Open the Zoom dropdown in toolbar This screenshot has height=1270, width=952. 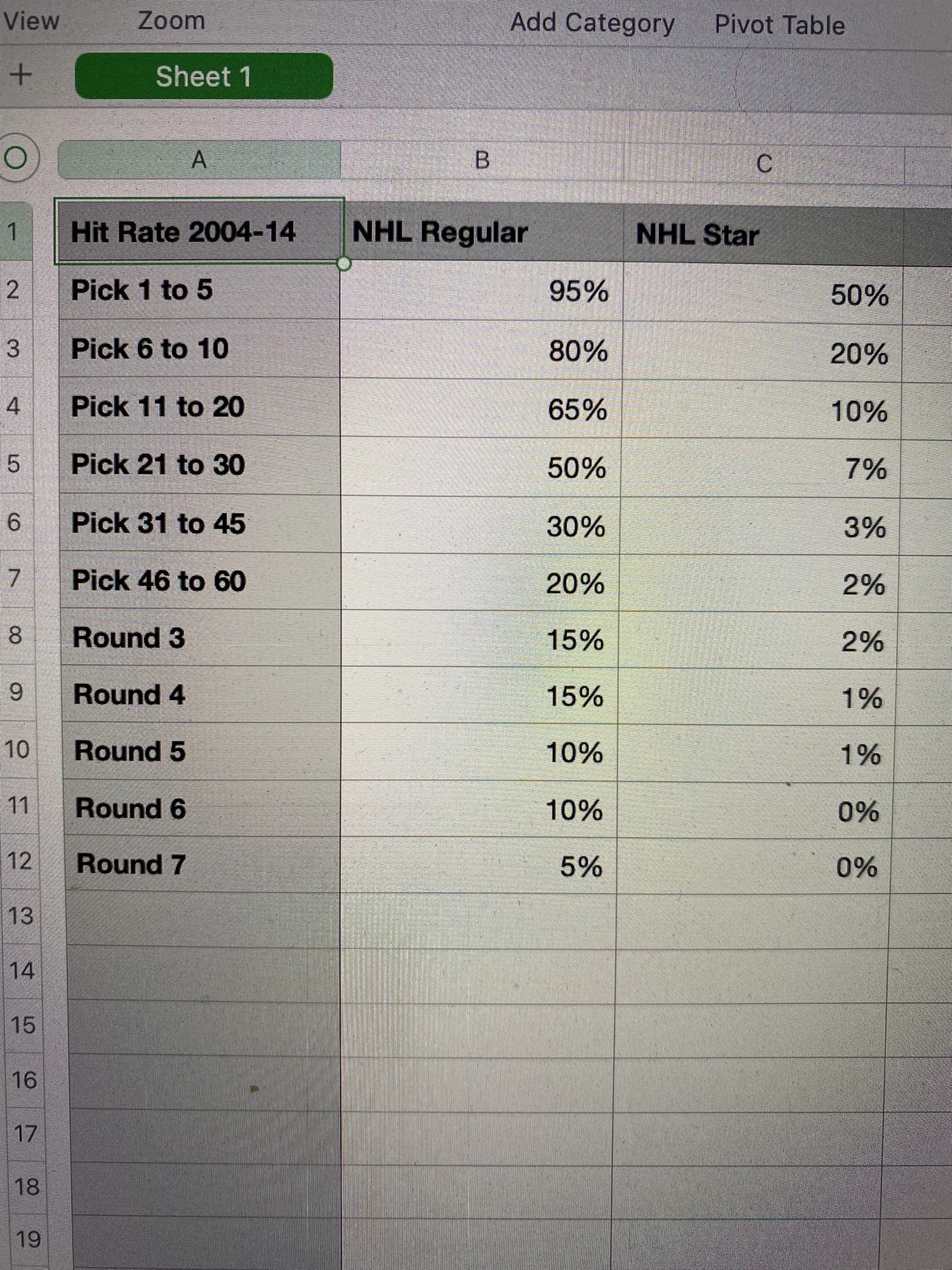click(171, 21)
